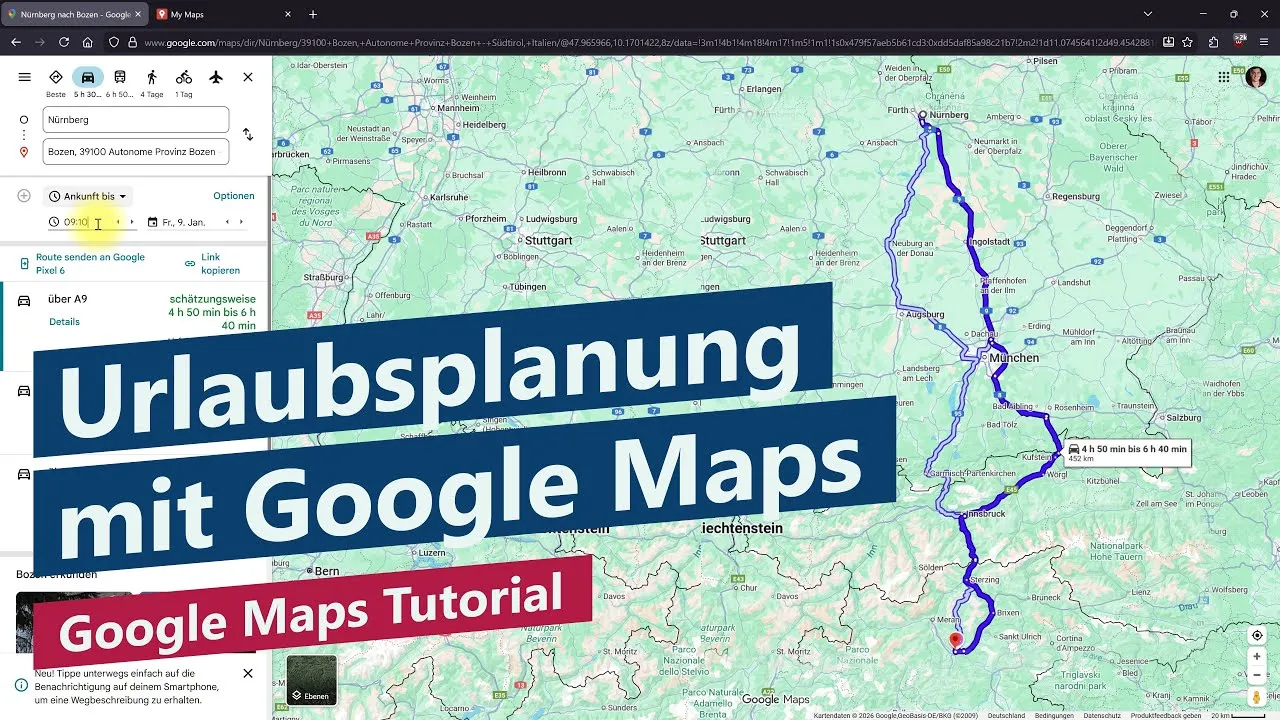
Task: Open the Google apps grid
Action: coord(1223,77)
